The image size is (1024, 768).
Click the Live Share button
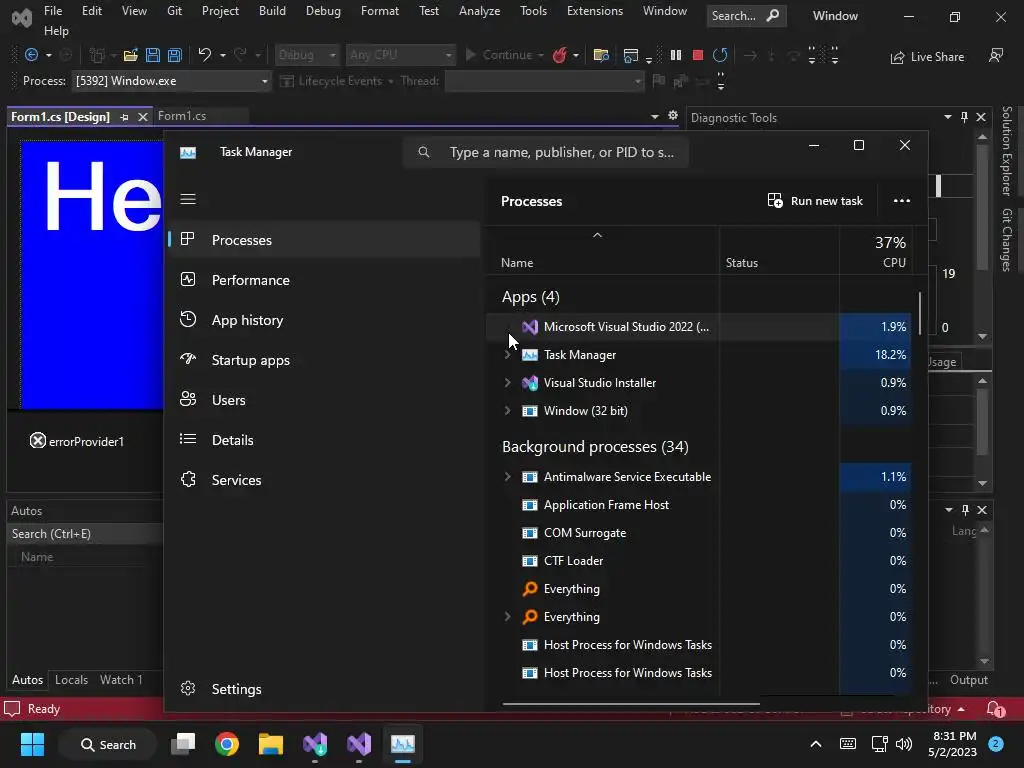click(x=927, y=57)
